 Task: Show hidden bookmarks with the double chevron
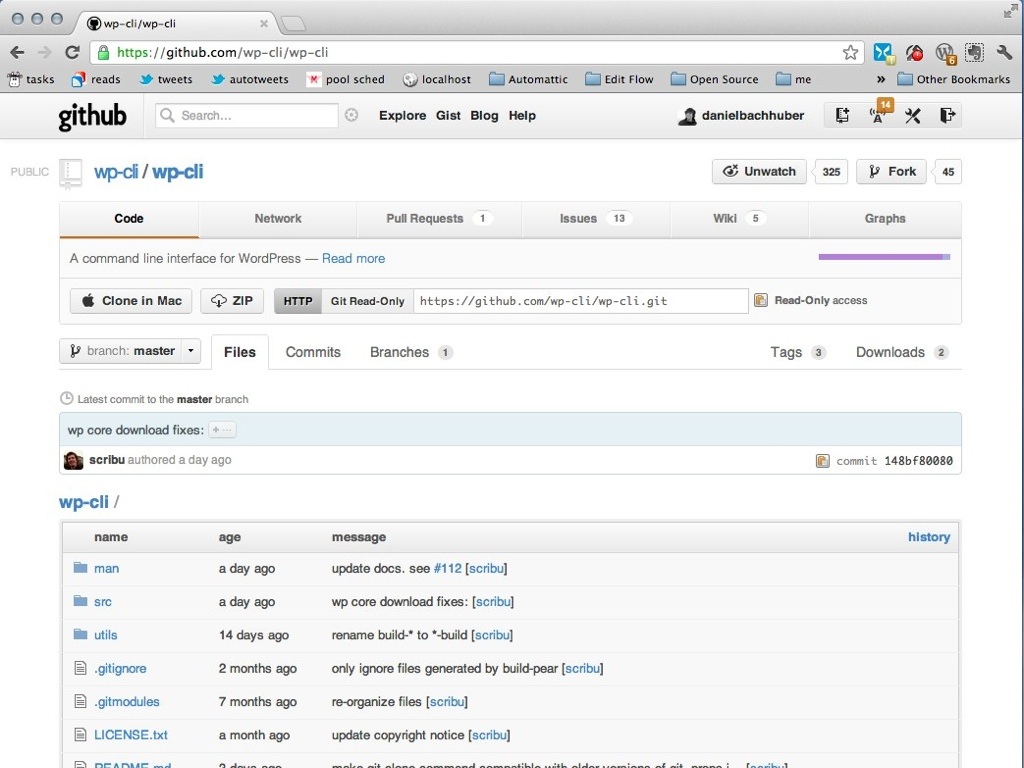(x=880, y=79)
